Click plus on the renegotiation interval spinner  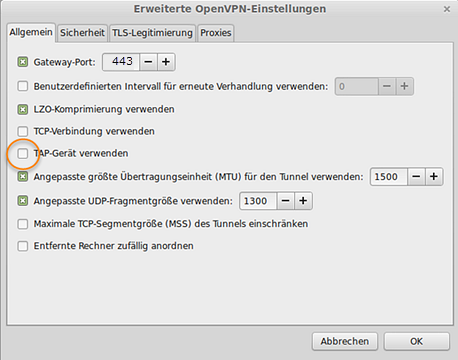point(405,86)
